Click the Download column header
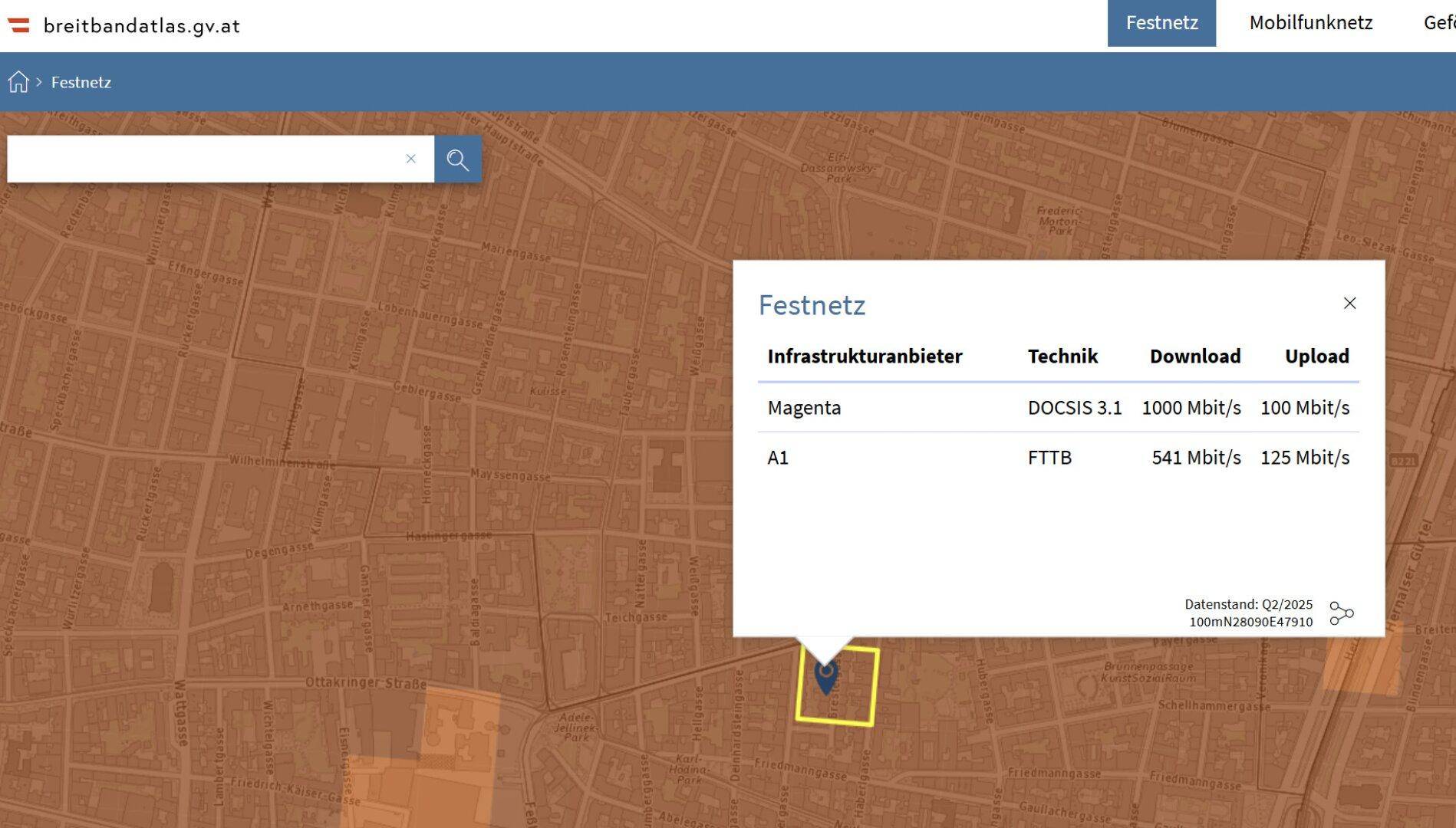 [x=1194, y=356]
